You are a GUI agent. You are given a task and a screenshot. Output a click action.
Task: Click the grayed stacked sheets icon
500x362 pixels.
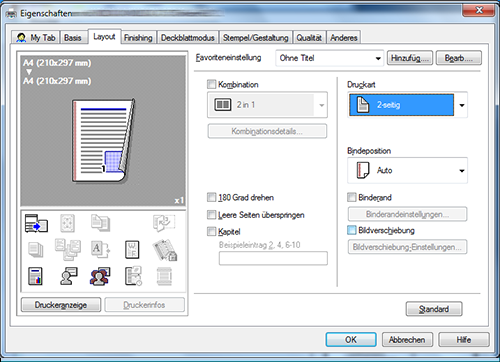(x=36, y=250)
